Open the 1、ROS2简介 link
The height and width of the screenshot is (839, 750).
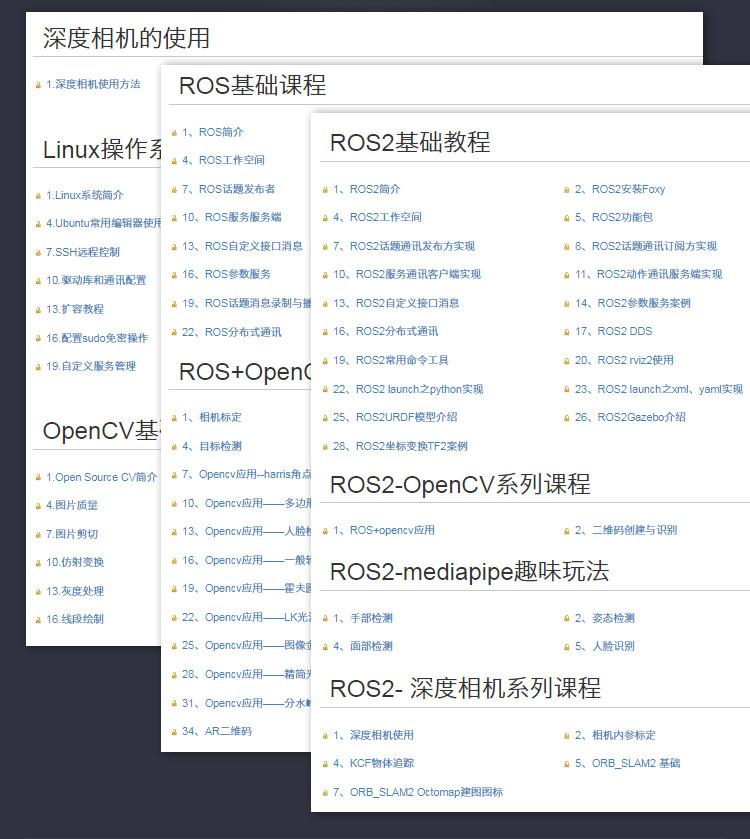coord(366,189)
